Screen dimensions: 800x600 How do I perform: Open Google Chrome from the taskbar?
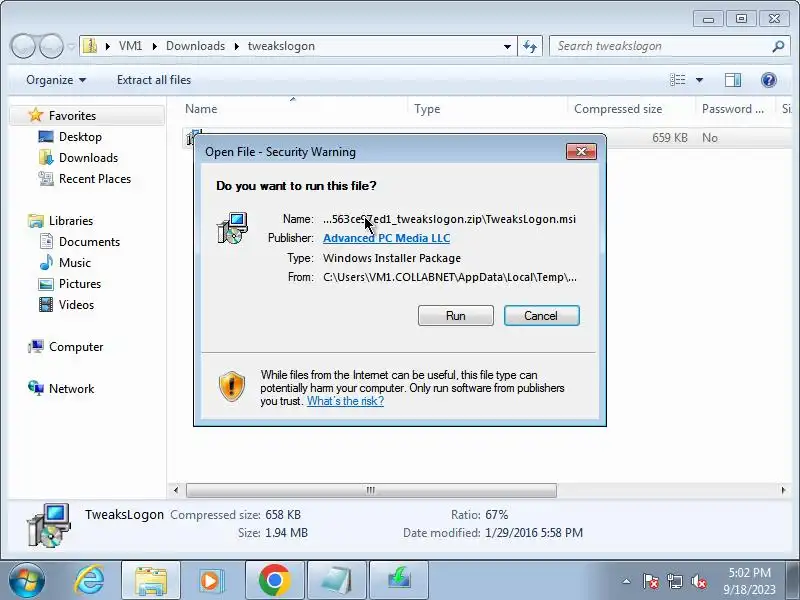pyautogui.click(x=274, y=580)
